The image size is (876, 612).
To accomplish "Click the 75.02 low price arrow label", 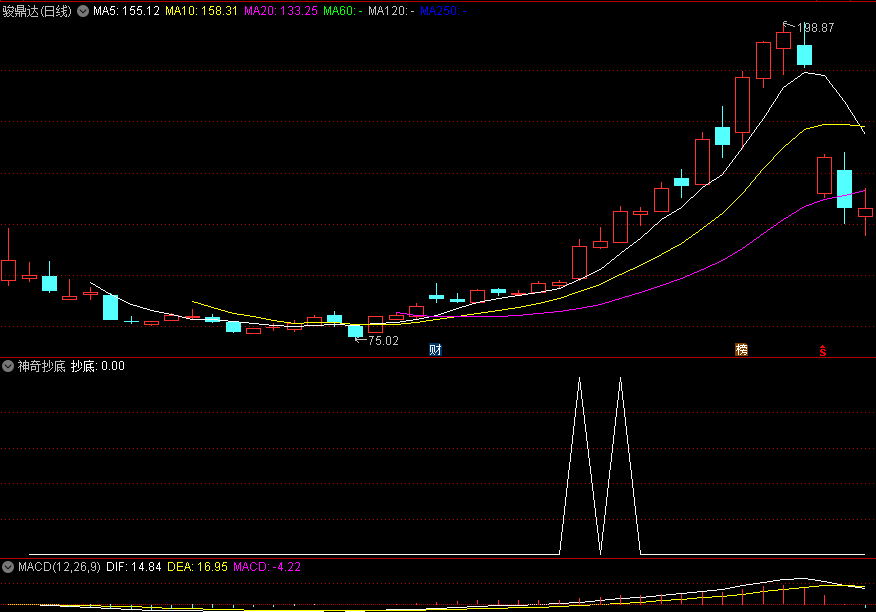I will (377, 340).
